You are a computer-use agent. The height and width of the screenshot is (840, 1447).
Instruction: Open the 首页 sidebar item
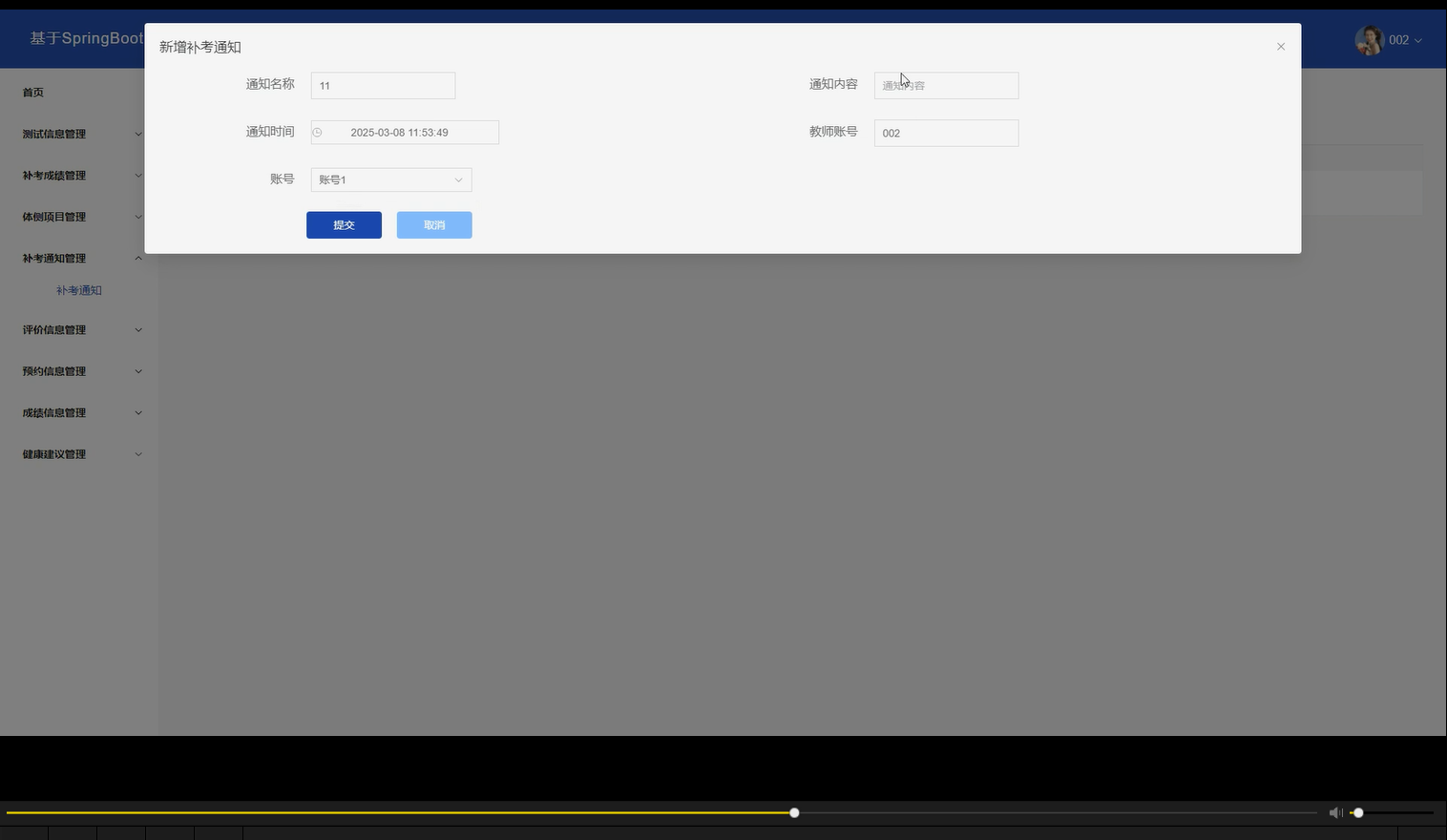click(x=33, y=93)
